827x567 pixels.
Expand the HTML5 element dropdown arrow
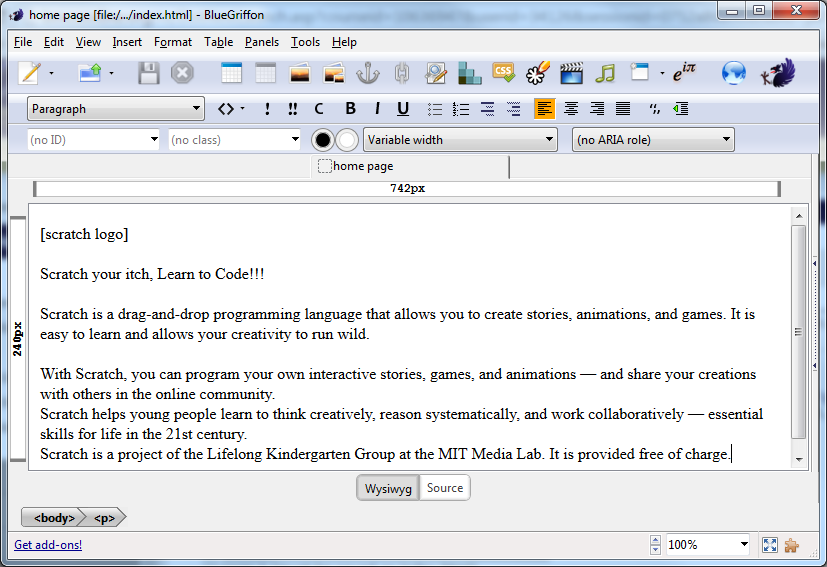[662, 73]
